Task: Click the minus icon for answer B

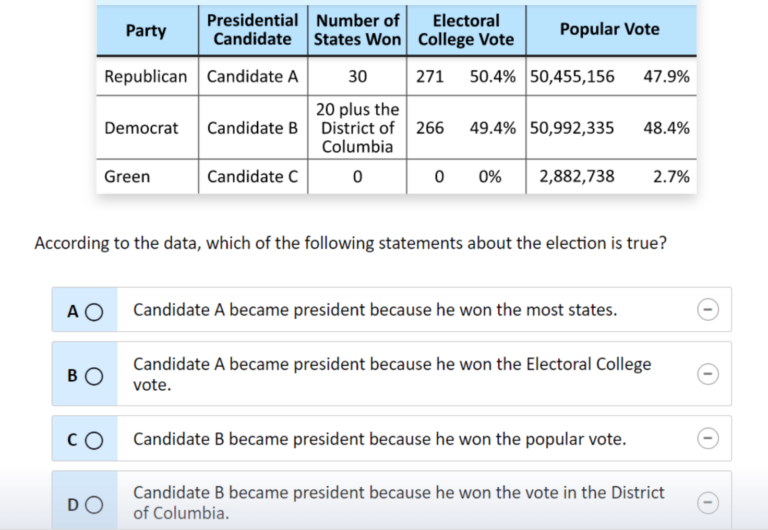Action: [708, 374]
